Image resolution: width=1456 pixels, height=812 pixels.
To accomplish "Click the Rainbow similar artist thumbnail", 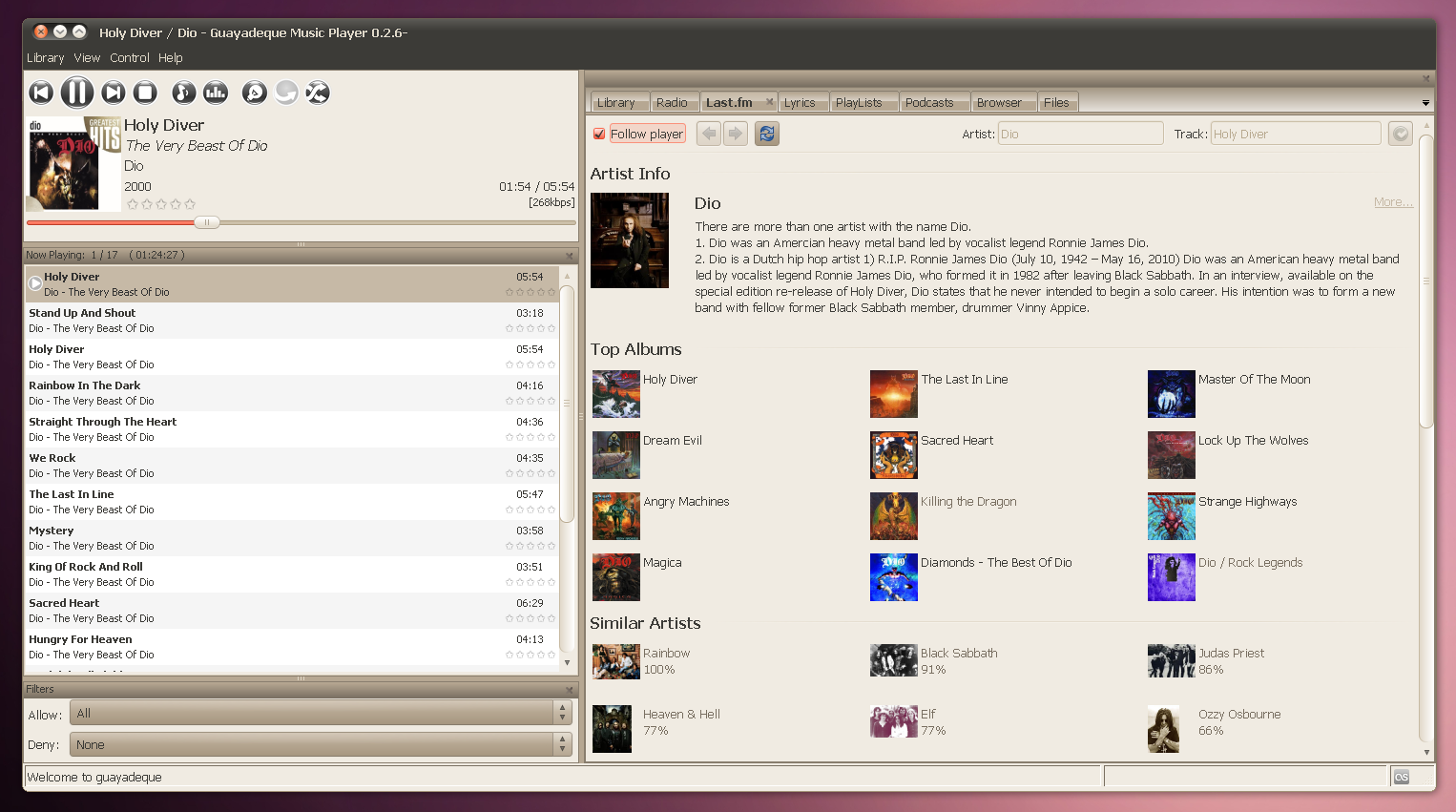I will [x=616, y=661].
